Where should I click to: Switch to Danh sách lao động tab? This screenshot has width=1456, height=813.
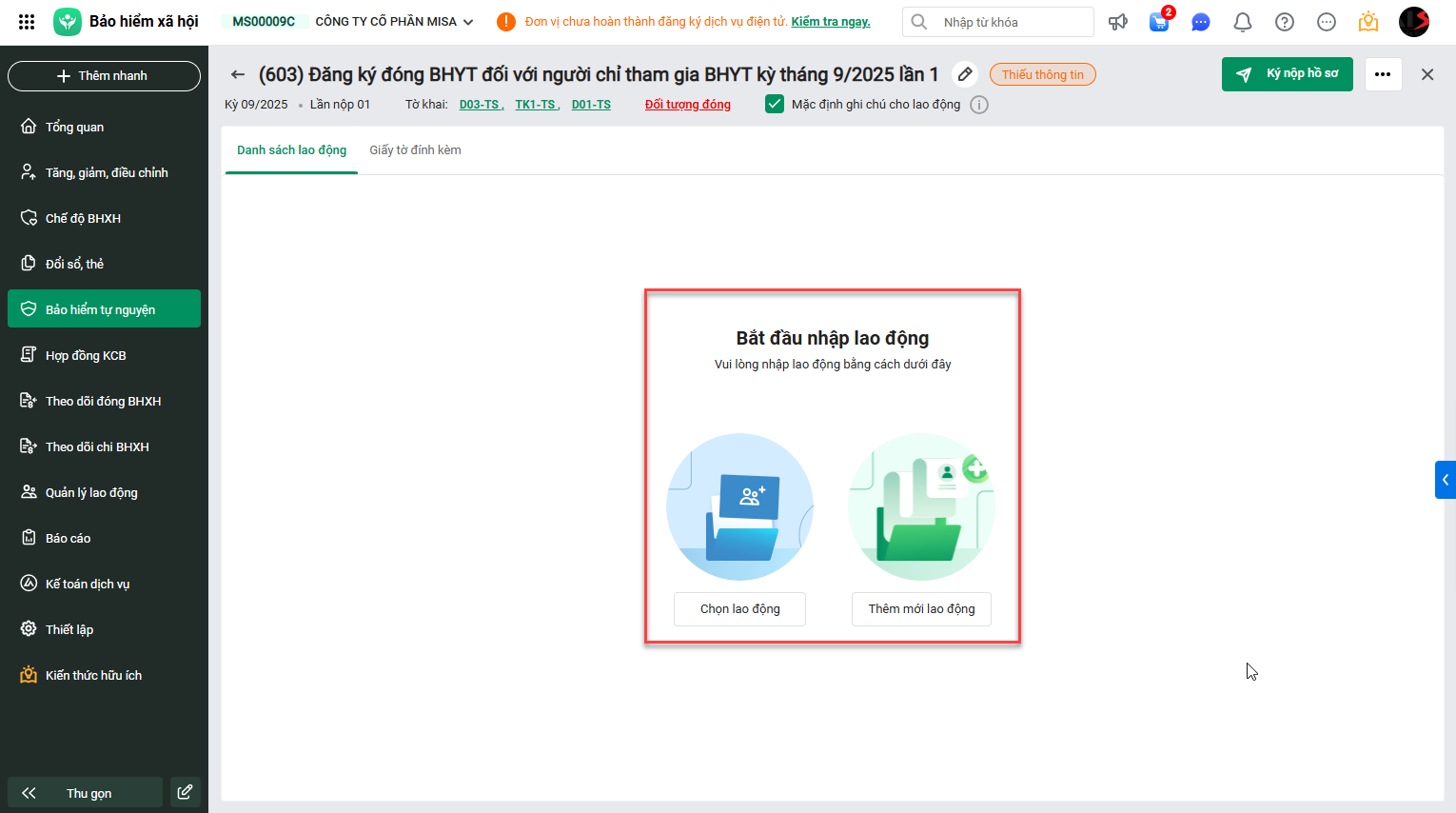tap(291, 150)
